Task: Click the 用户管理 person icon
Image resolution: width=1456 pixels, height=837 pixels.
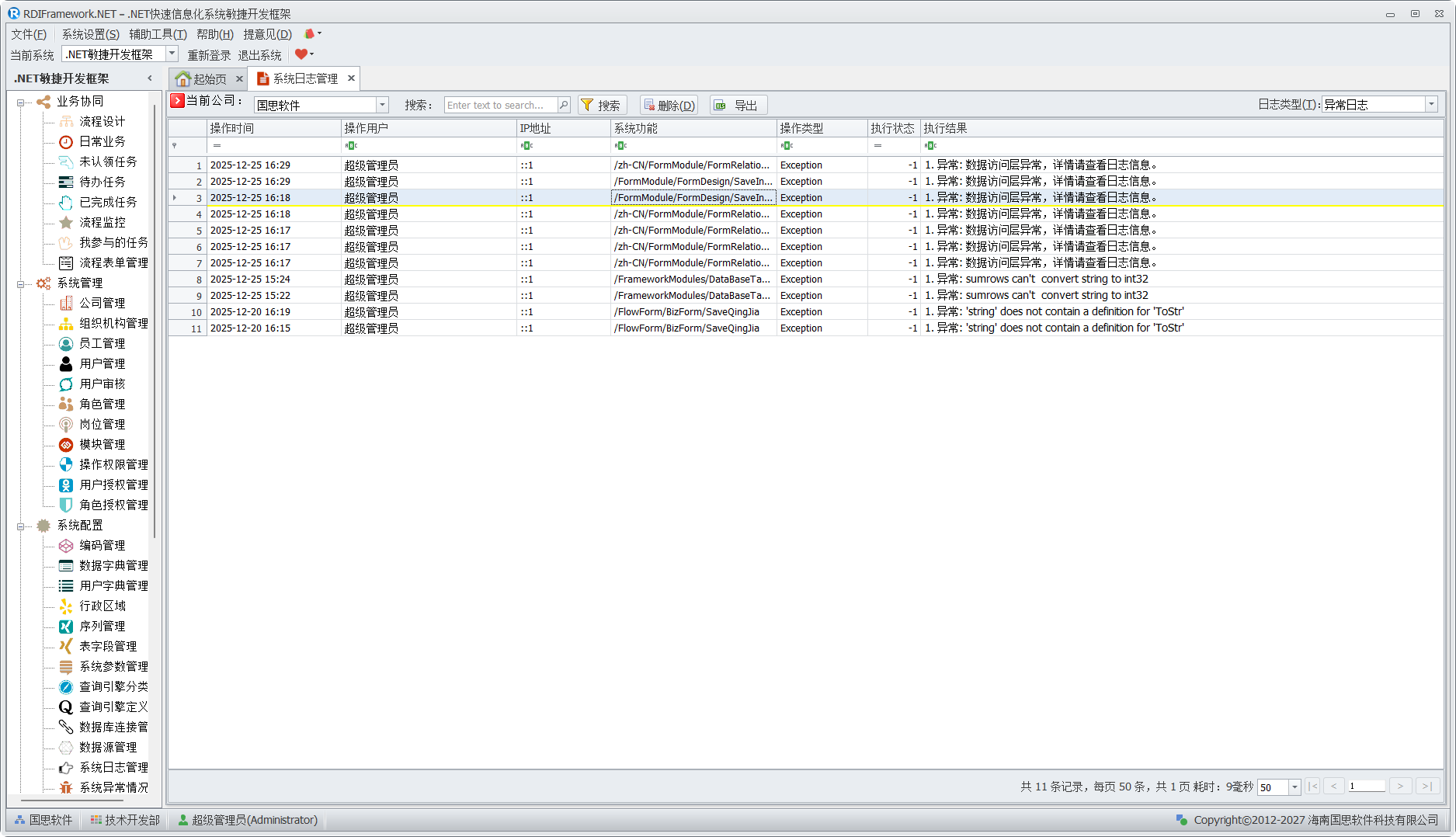Action: (66, 364)
